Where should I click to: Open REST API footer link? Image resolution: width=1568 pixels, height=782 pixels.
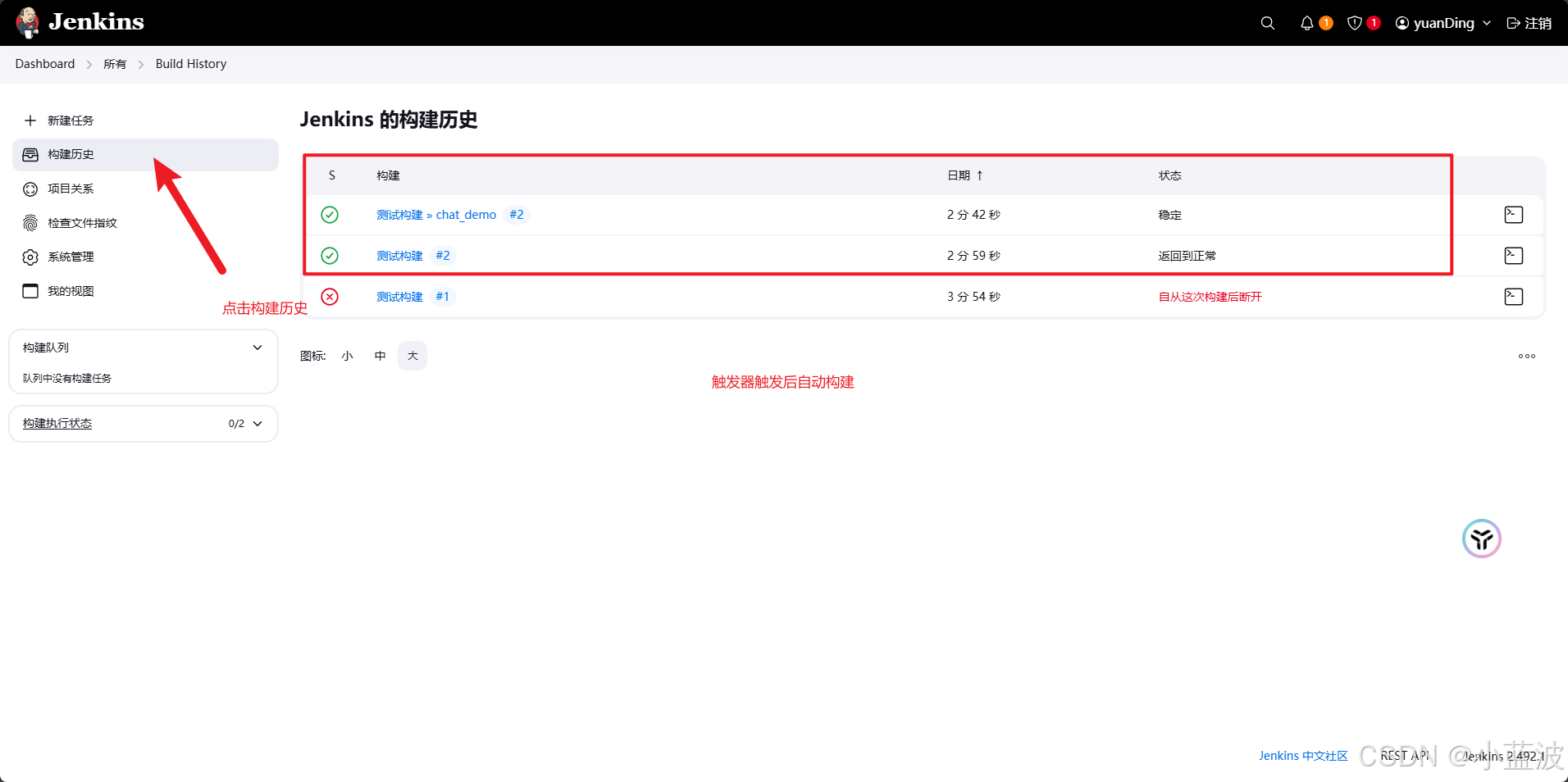tap(1405, 756)
